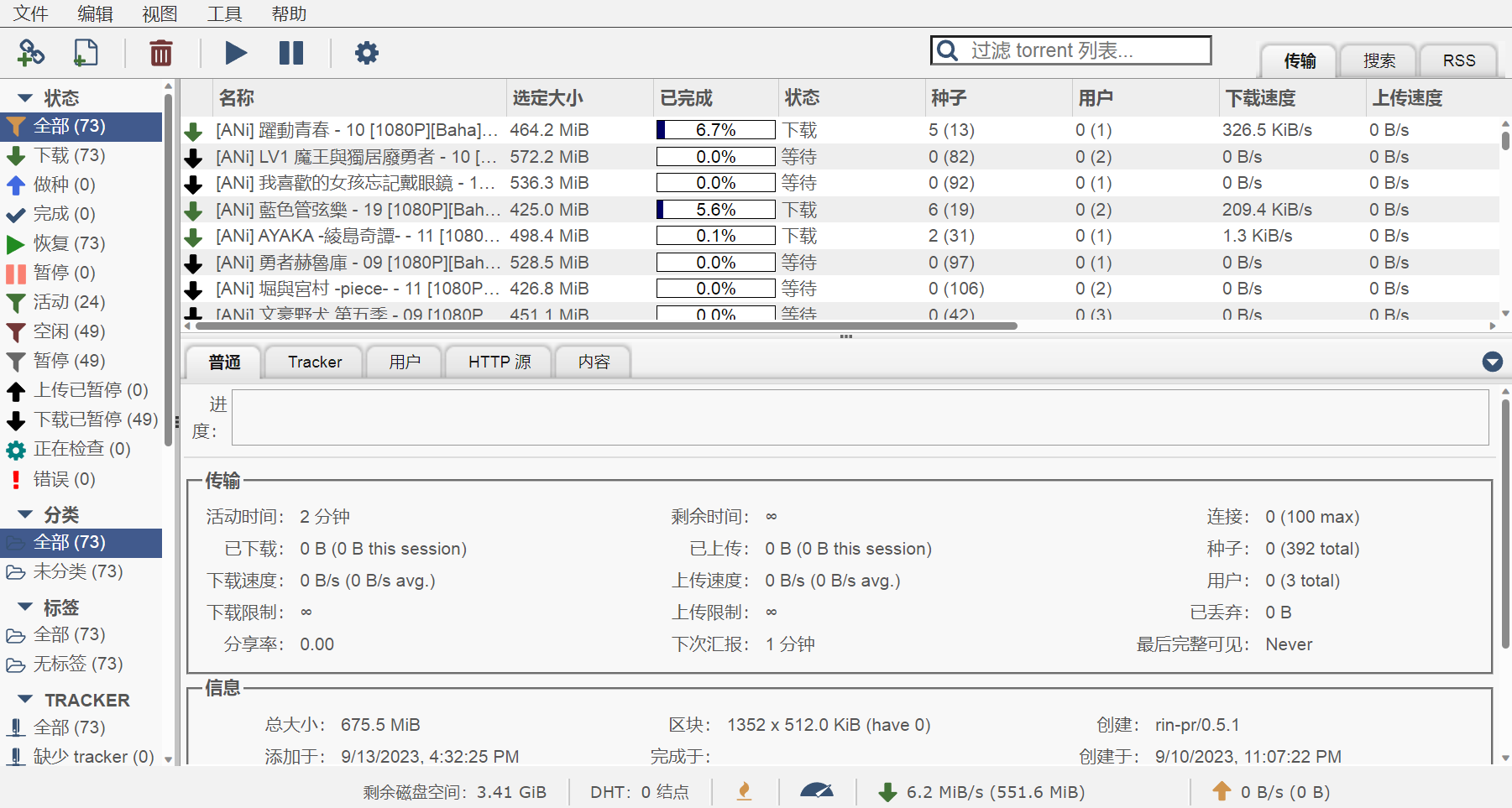Screen dimensions: 1512x808
Task: Switch to the RSS tab
Action: coord(1458,60)
